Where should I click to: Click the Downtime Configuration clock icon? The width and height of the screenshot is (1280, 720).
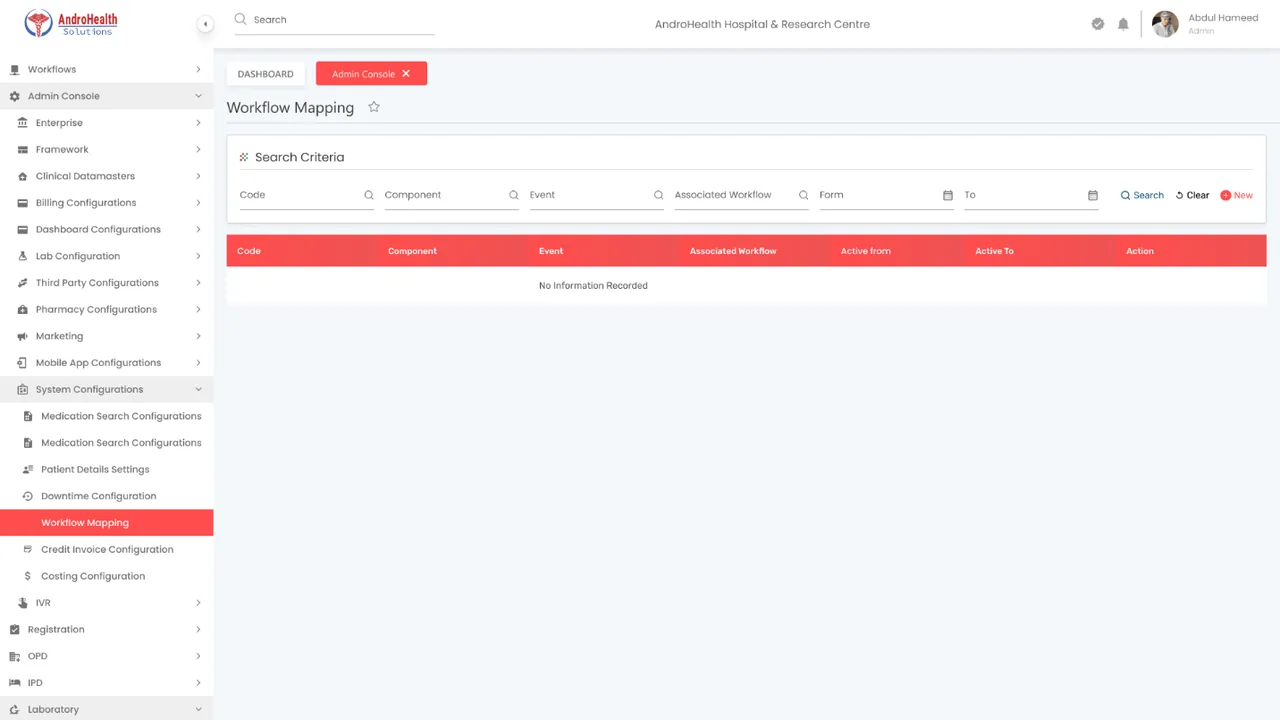tap(28, 496)
